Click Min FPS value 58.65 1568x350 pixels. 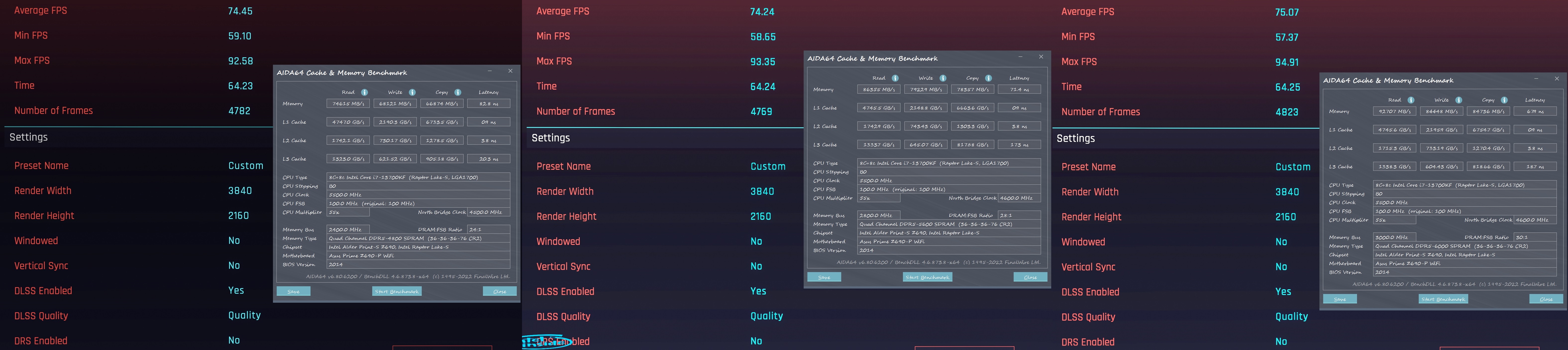tap(763, 37)
